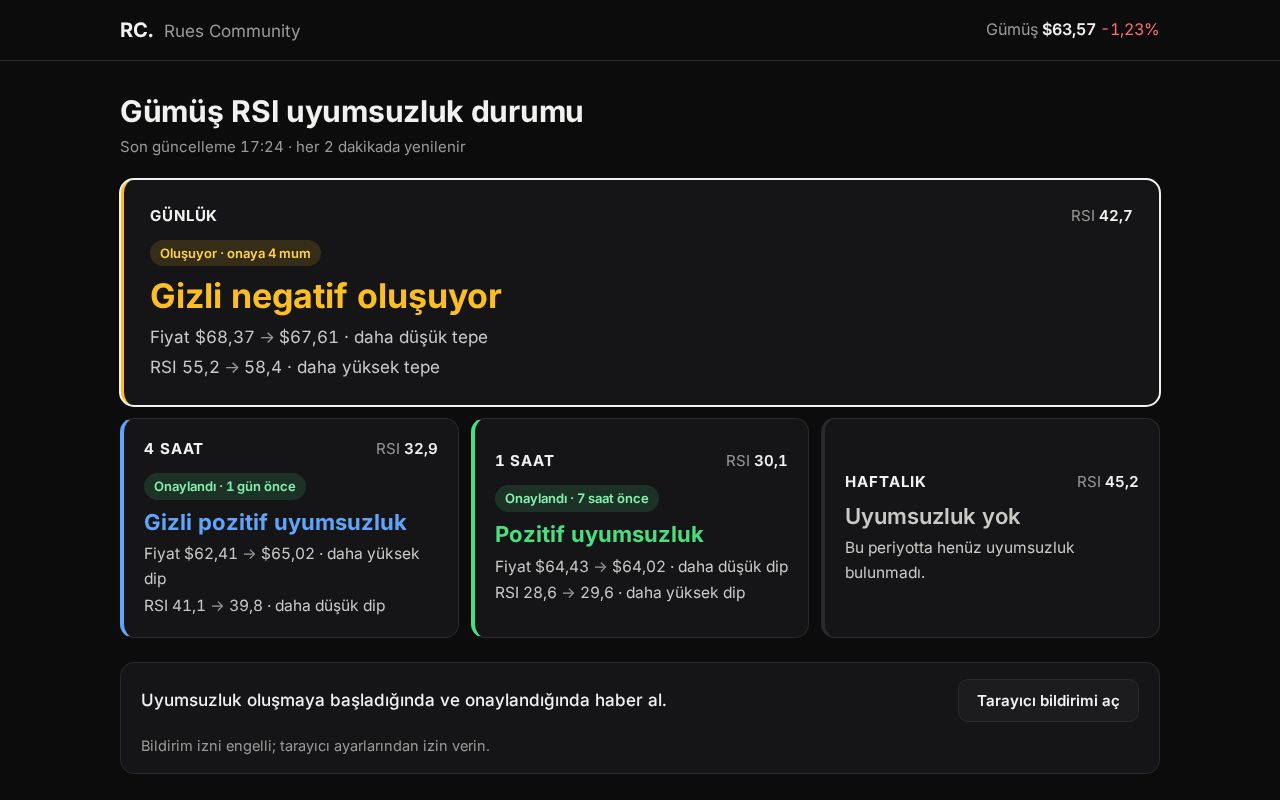Click the Fiyat $68,37 → $67,61 line
Screen dimensions: 1280x800
pyautogui.click(x=319, y=337)
